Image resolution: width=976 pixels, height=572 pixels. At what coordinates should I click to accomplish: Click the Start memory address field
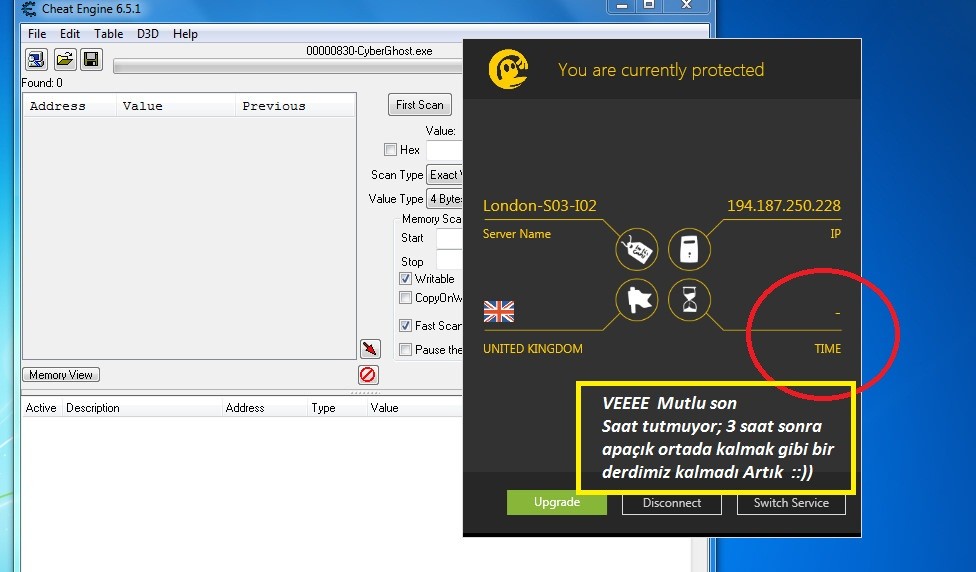[449, 238]
